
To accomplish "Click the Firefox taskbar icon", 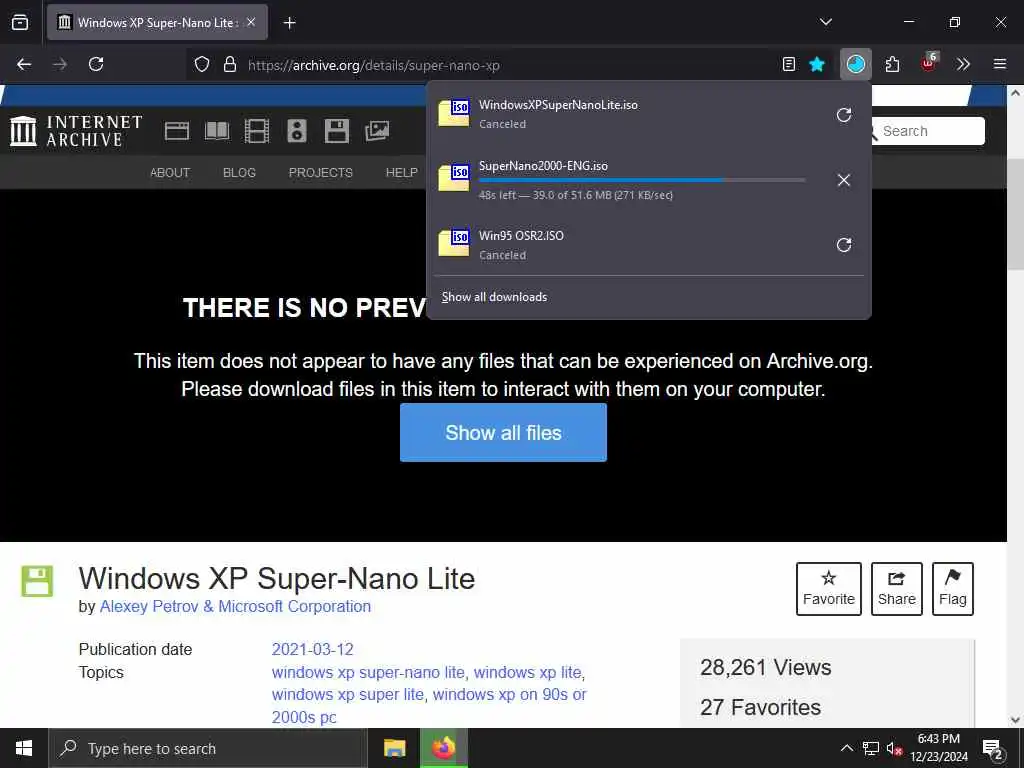I will point(444,748).
